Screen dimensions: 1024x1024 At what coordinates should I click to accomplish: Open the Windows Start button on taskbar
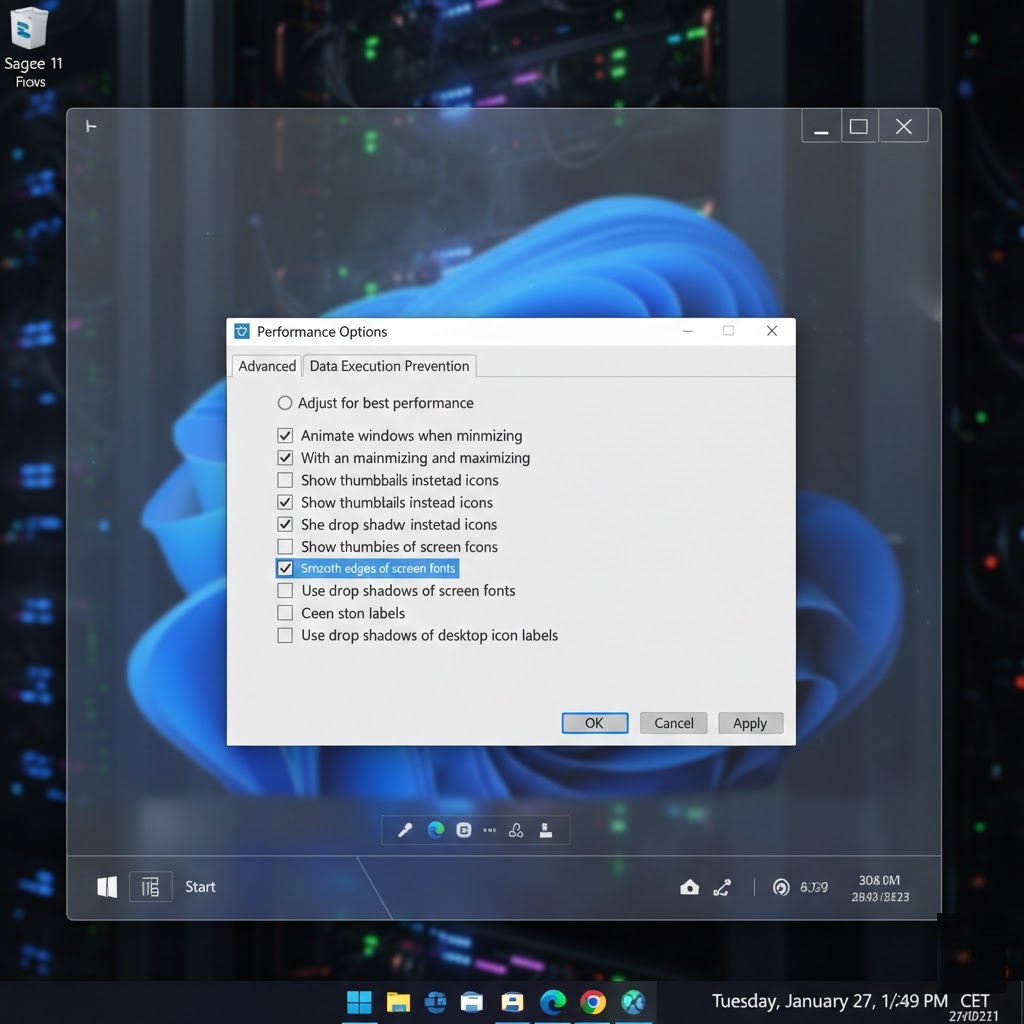(359, 1002)
